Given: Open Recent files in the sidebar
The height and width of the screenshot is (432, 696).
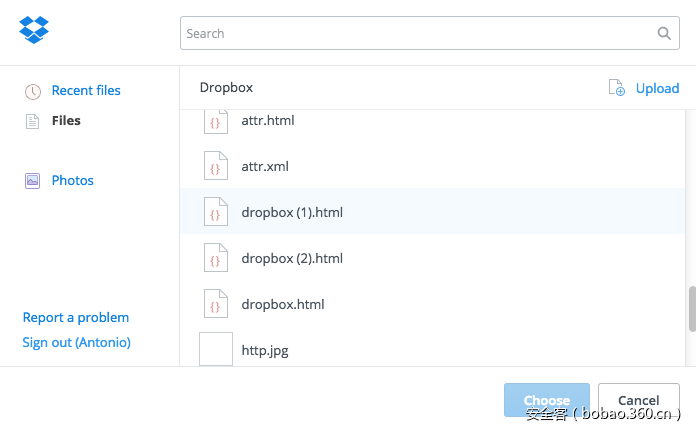Looking at the screenshot, I should (x=86, y=91).
